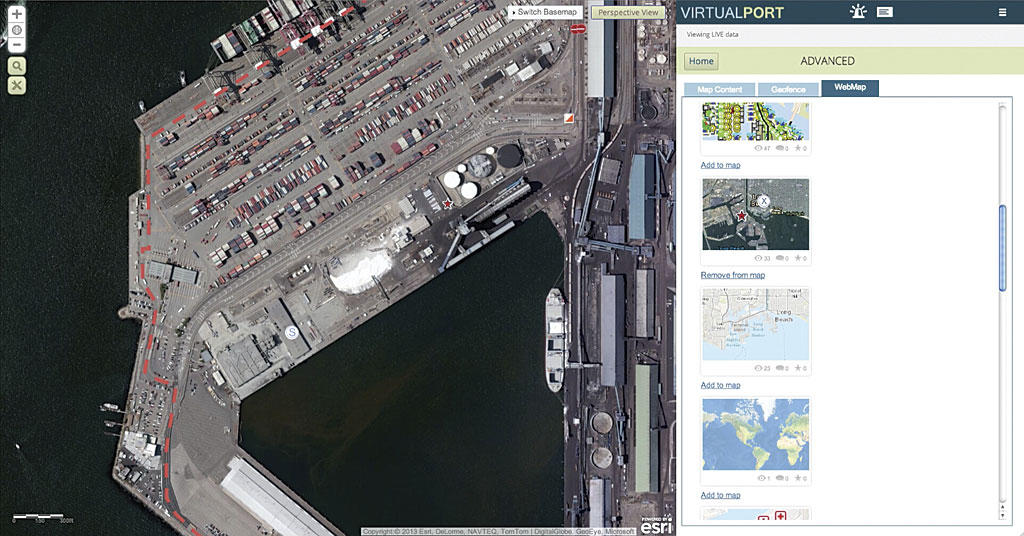Click the map scale bar
Screen dimensions: 1024x536
[x=44, y=518]
